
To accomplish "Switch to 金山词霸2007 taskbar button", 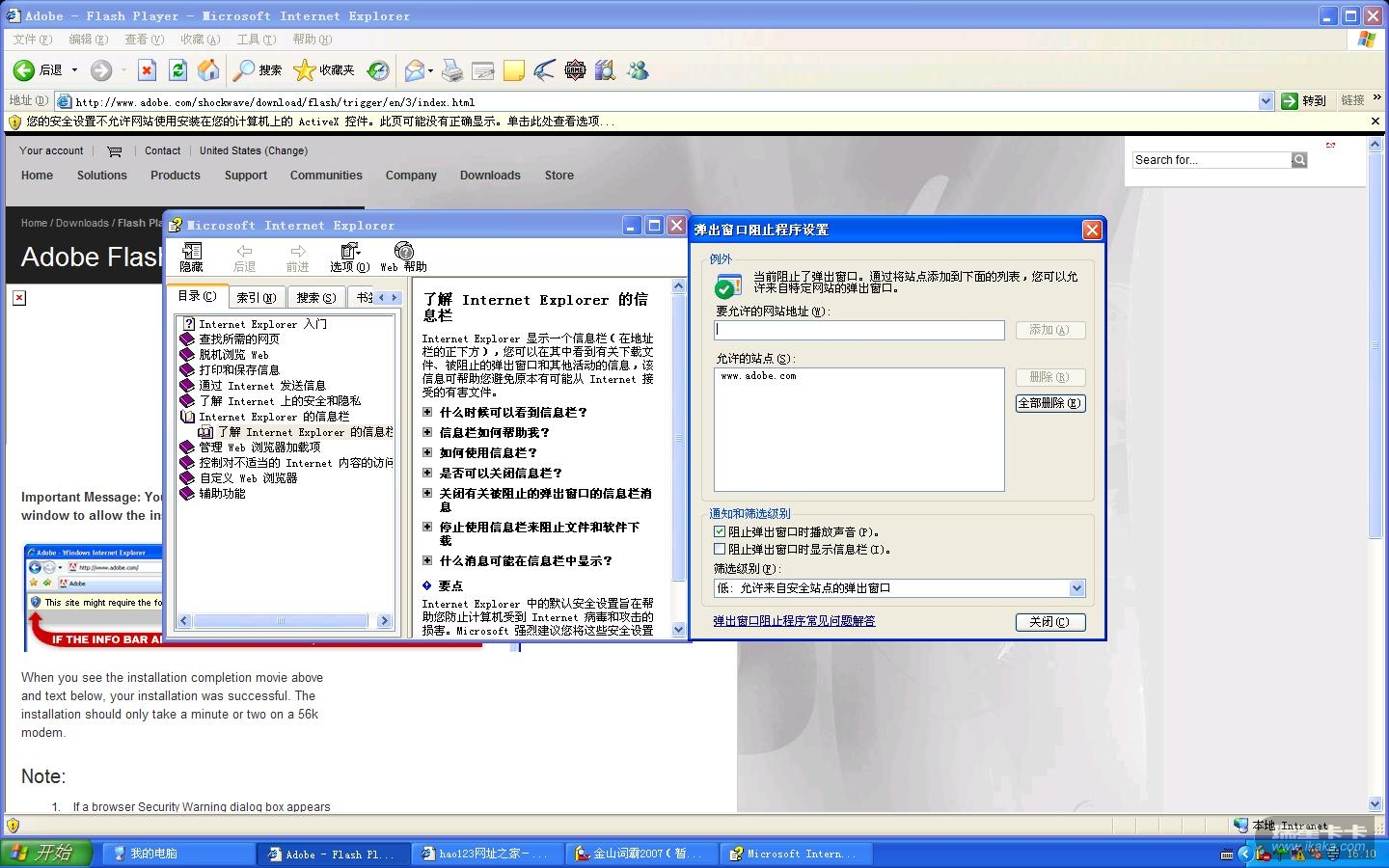I will [x=640, y=854].
